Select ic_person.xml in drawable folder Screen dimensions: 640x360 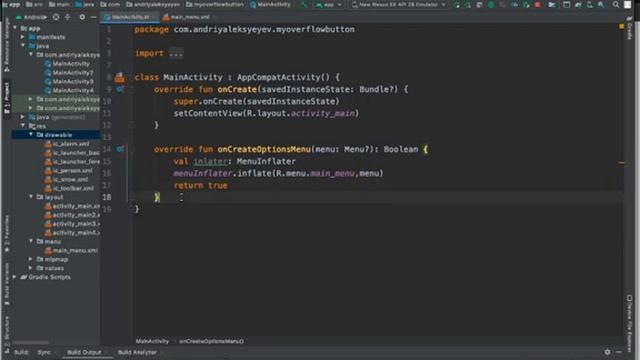[72, 171]
